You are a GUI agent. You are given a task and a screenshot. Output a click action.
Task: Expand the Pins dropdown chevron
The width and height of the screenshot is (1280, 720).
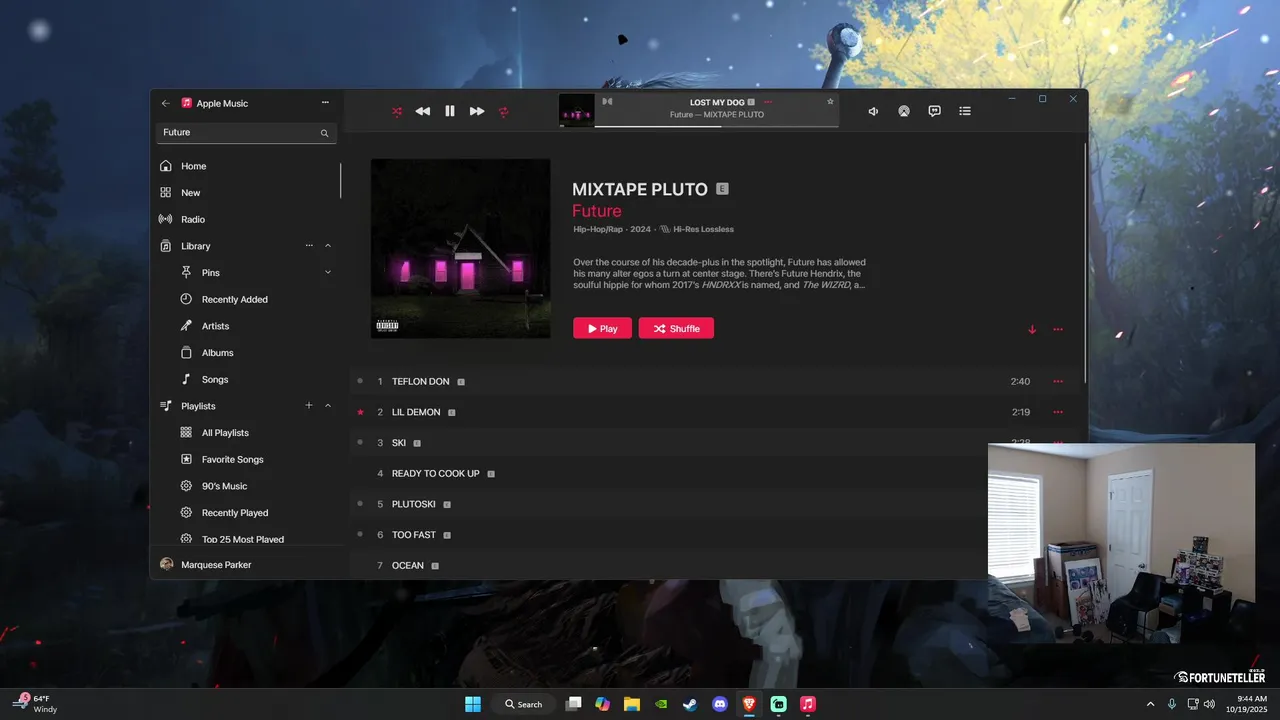point(328,272)
